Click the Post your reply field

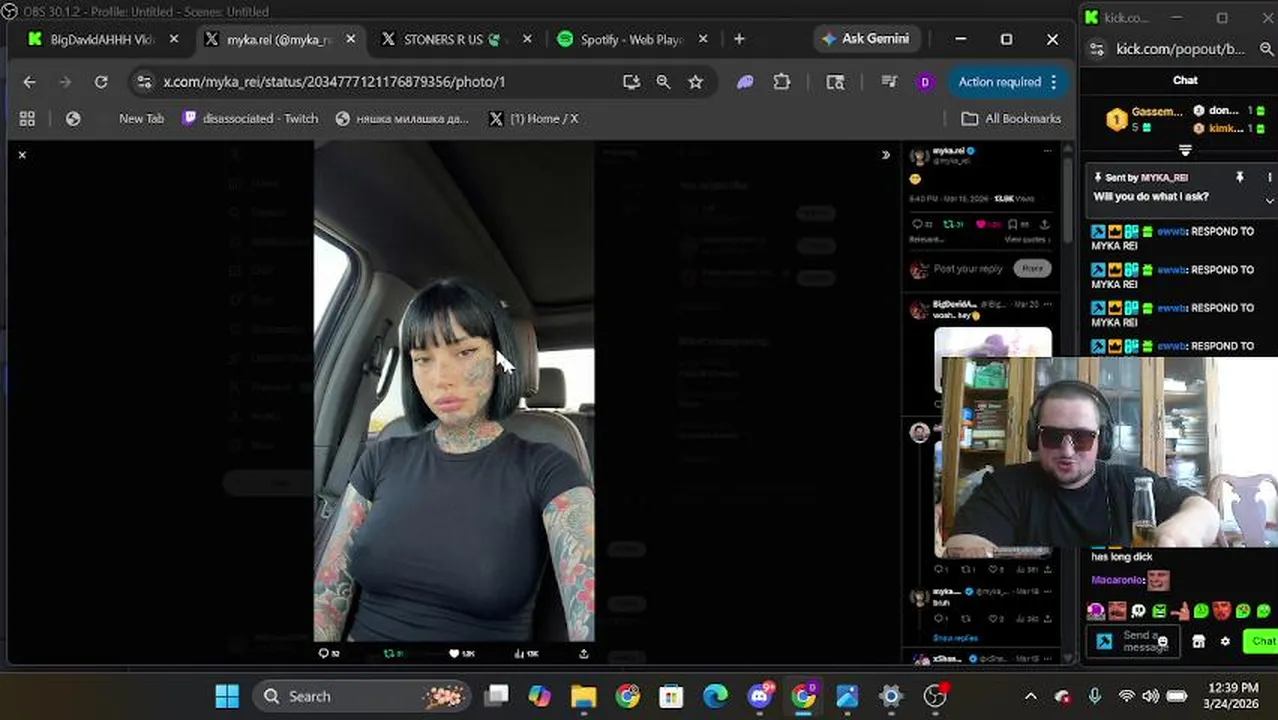(968, 268)
